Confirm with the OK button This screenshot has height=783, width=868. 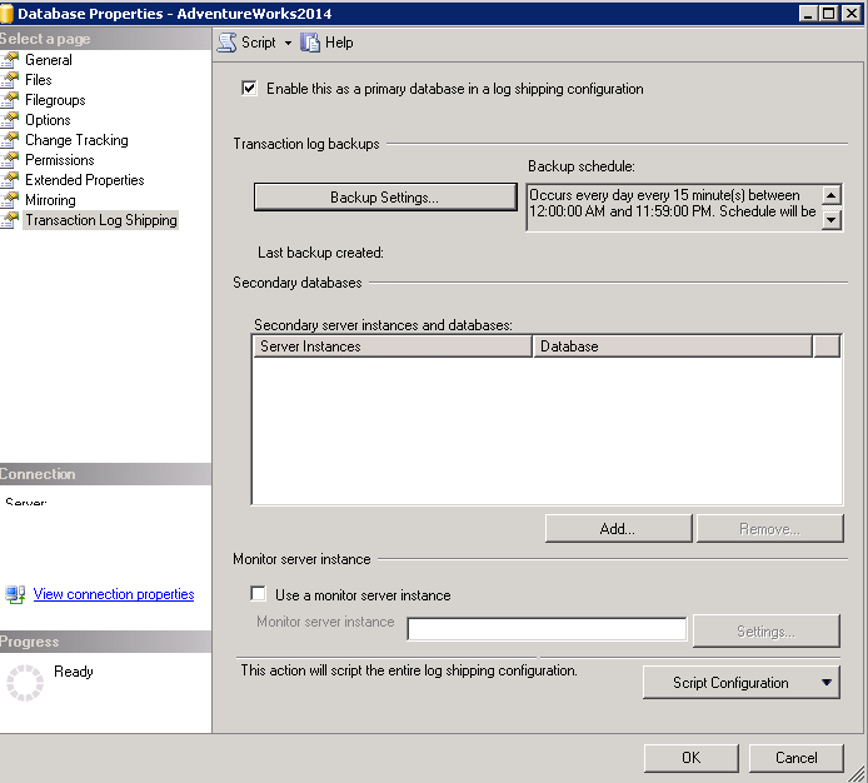[691, 758]
